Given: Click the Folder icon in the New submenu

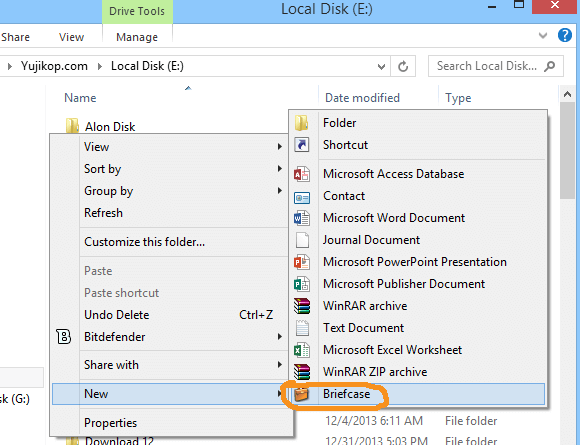Looking at the screenshot, I should click(x=302, y=123).
